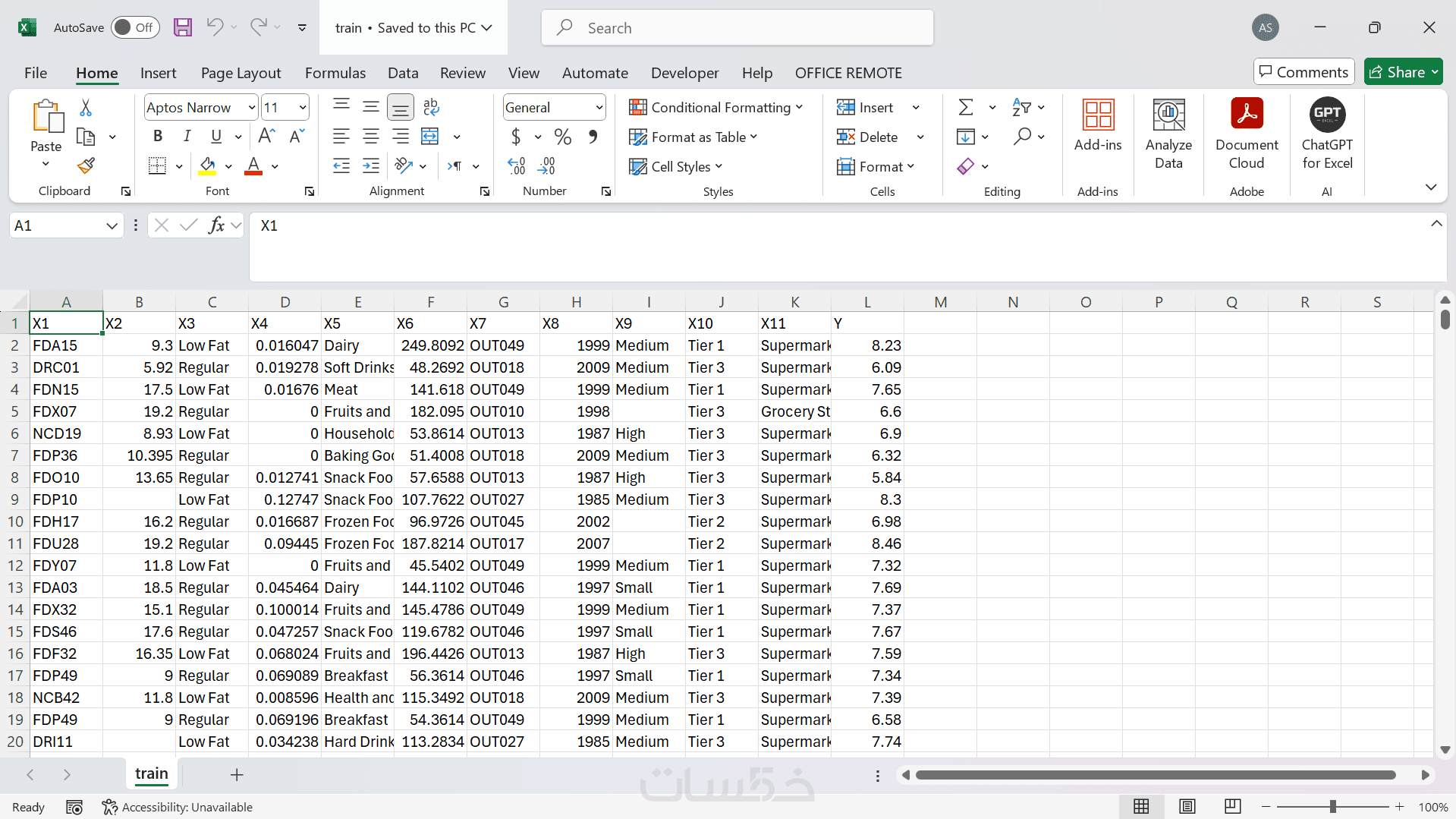Open the Data tab

point(403,73)
